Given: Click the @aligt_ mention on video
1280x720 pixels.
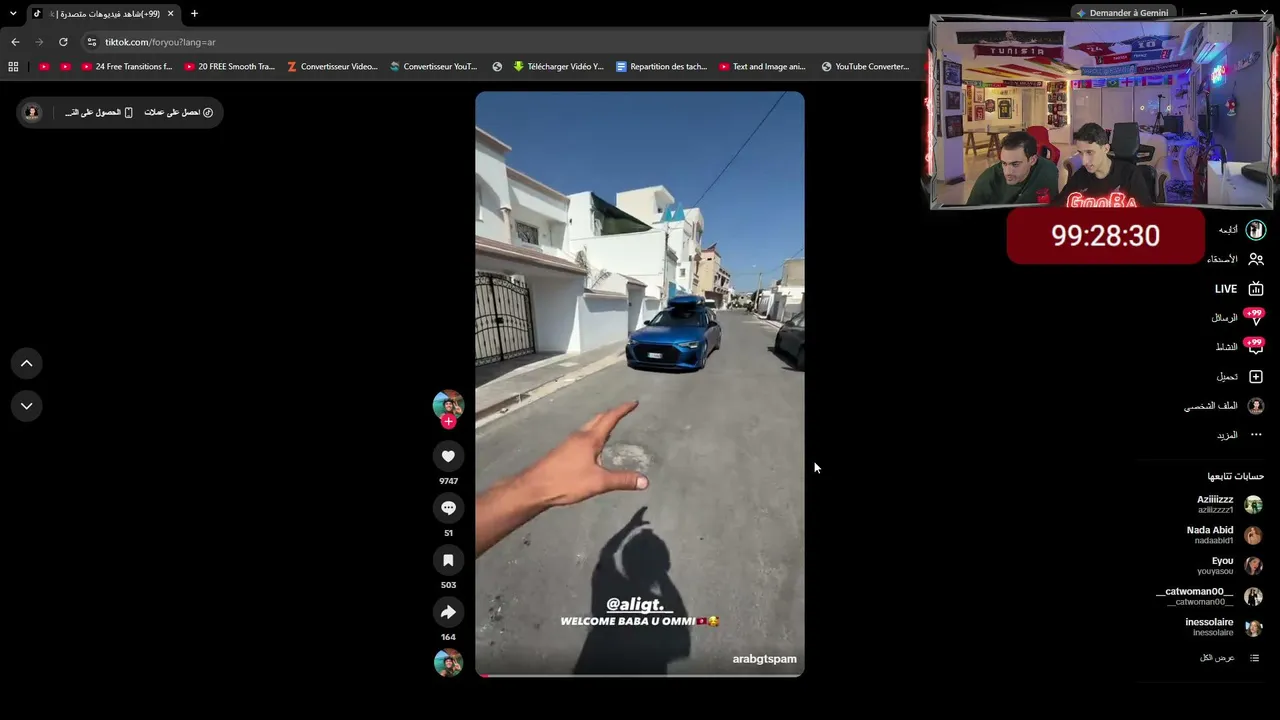Looking at the screenshot, I should [x=639, y=604].
